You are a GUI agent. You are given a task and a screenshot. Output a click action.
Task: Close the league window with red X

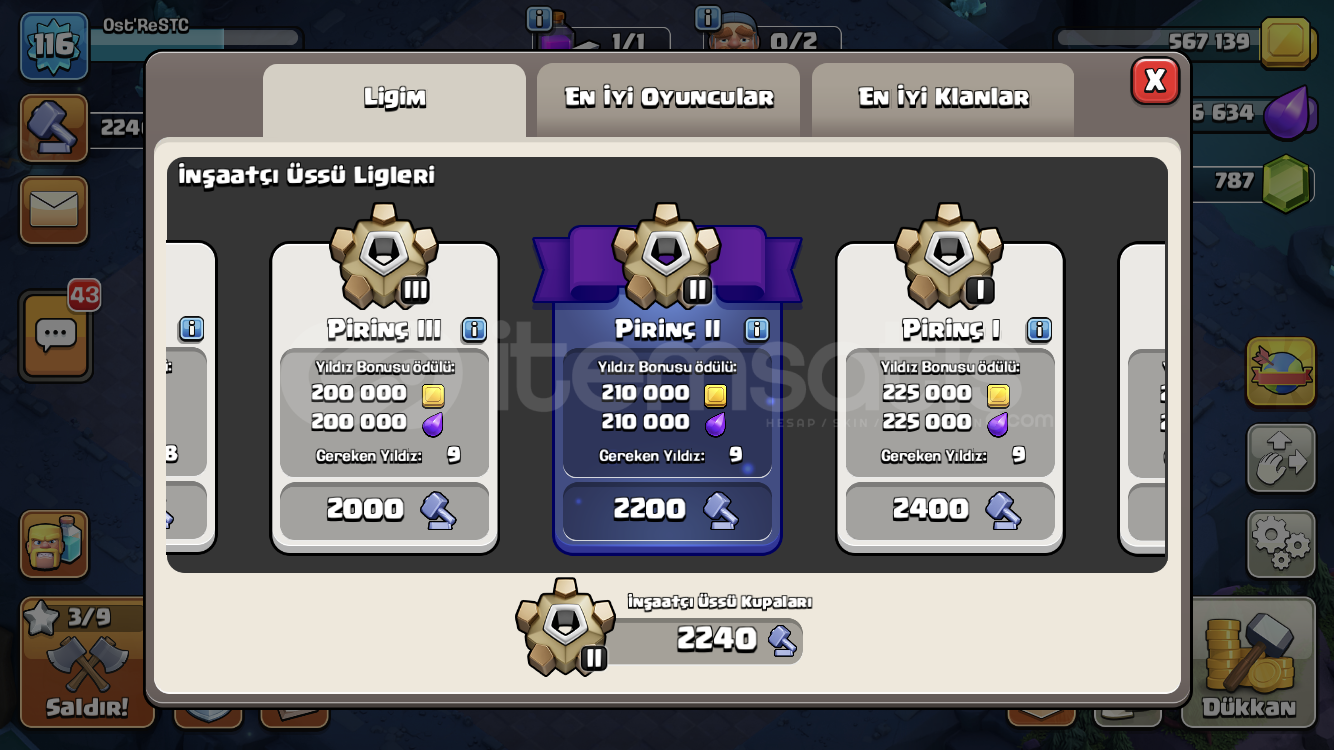pos(1155,80)
